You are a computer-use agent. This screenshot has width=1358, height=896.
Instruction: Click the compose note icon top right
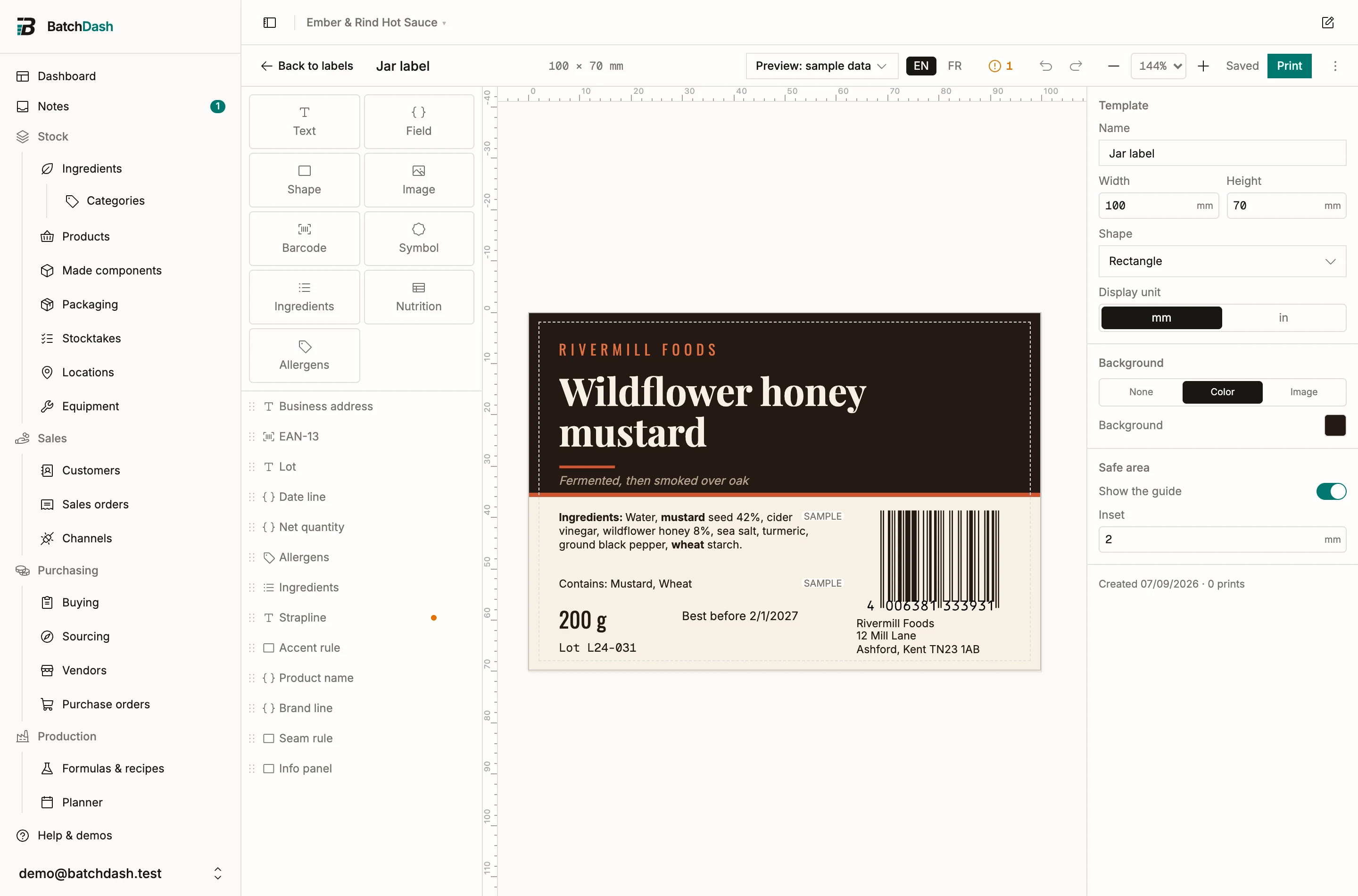pyautogui.click(x=1327, y=22)
